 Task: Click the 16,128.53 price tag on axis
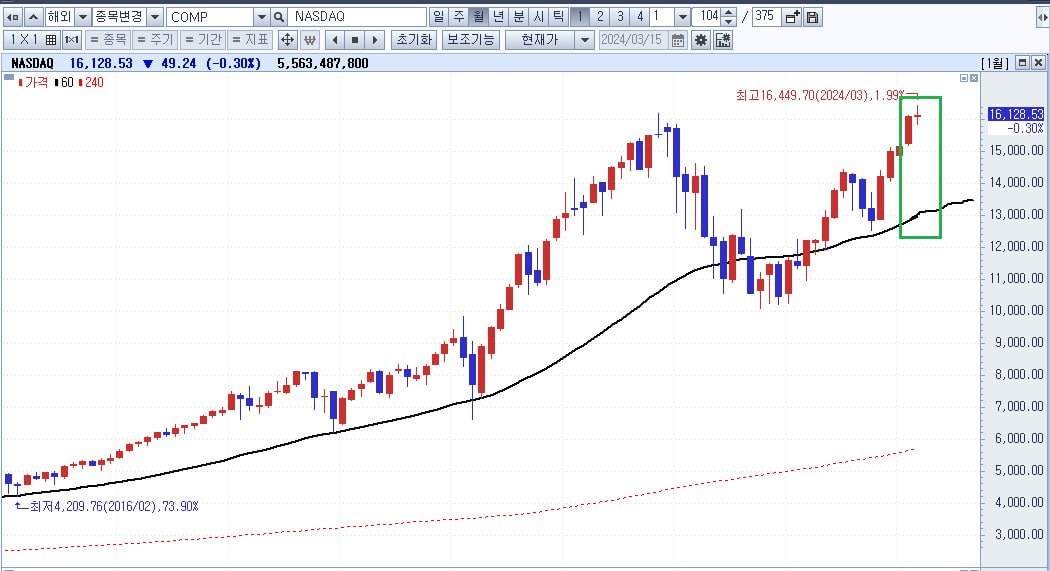[x=1016, y=114]
